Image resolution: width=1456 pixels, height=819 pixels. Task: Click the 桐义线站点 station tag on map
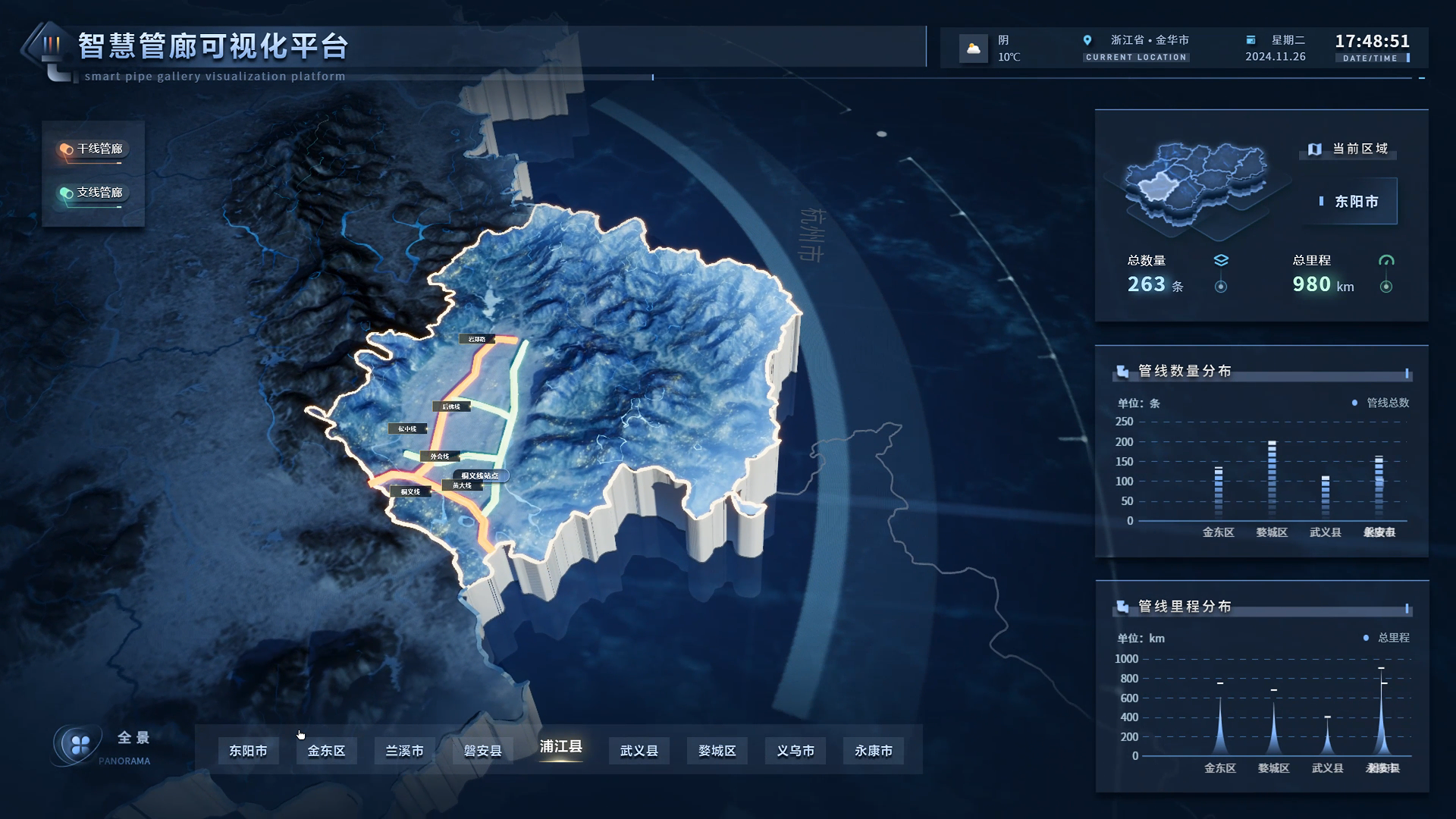coord(481,475)
